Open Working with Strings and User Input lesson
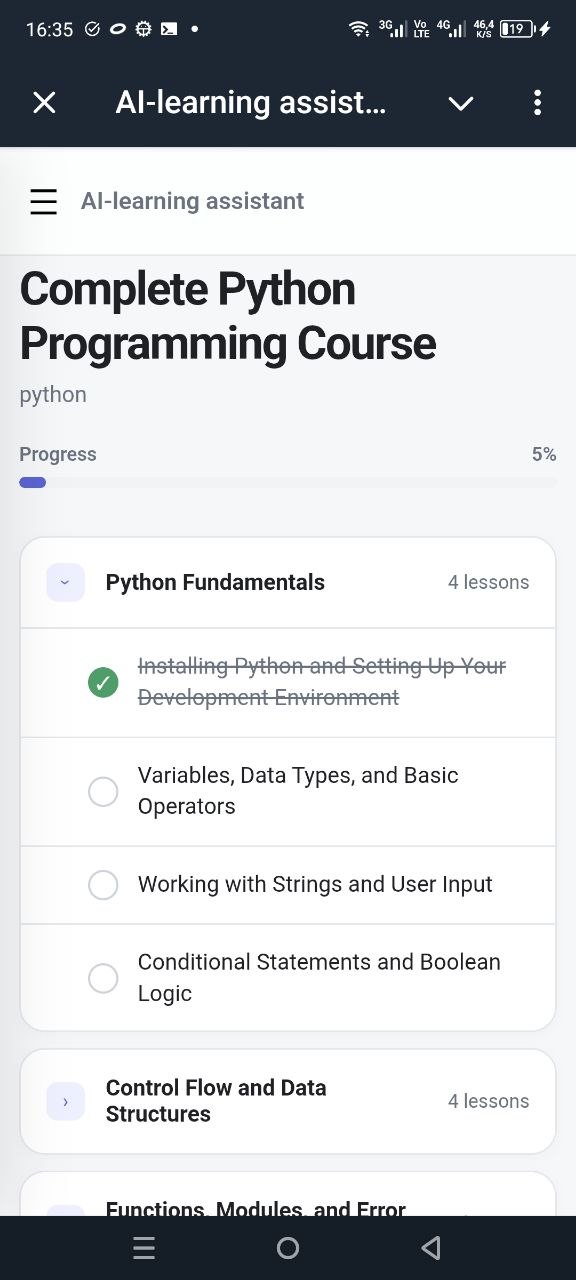Viewport: 576px width, 1280px height. point(315,885)
